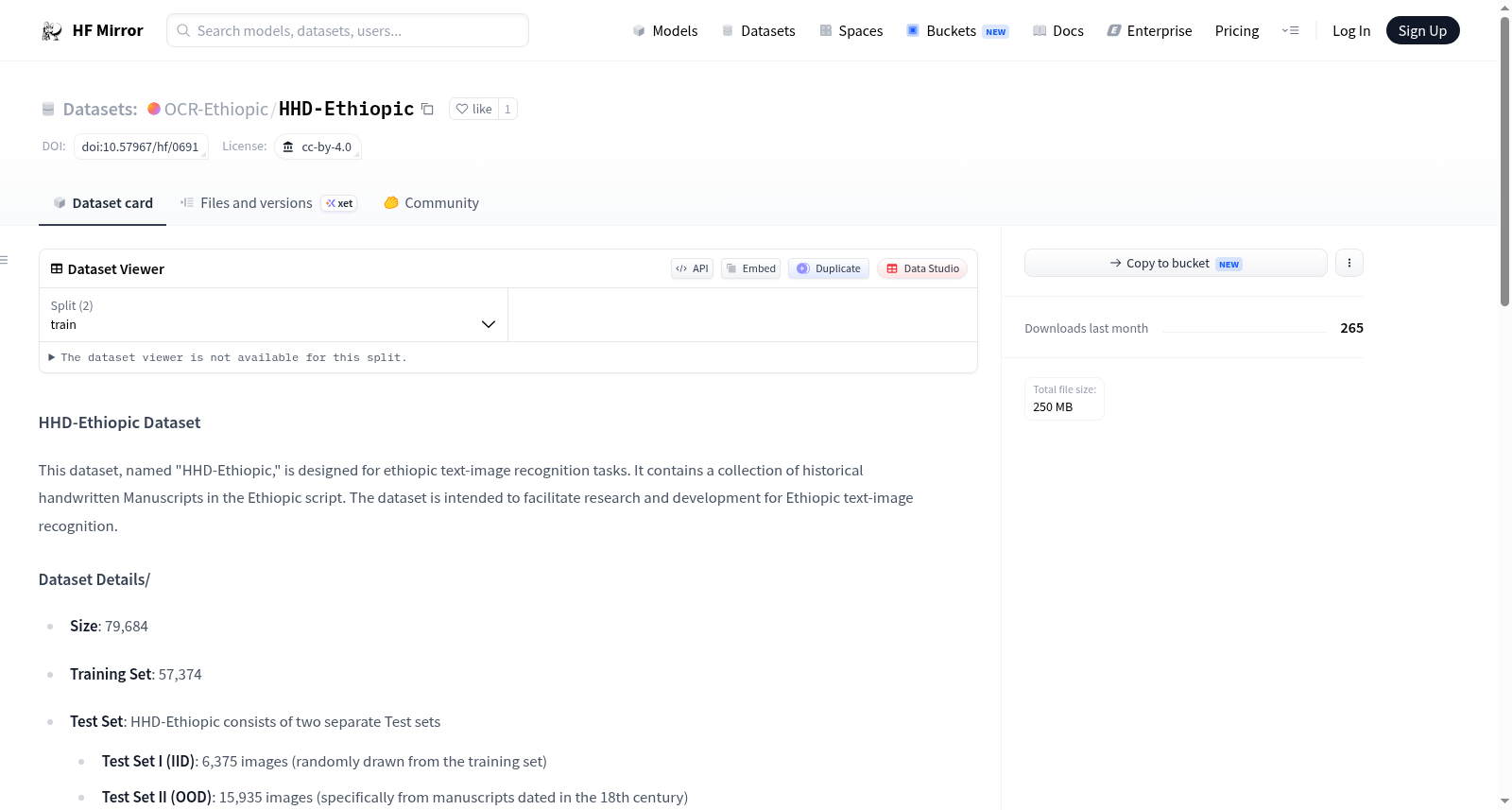Click the three-dot more options button
The width and height of the screenshot is (1512, 810).
(1349, 263)
